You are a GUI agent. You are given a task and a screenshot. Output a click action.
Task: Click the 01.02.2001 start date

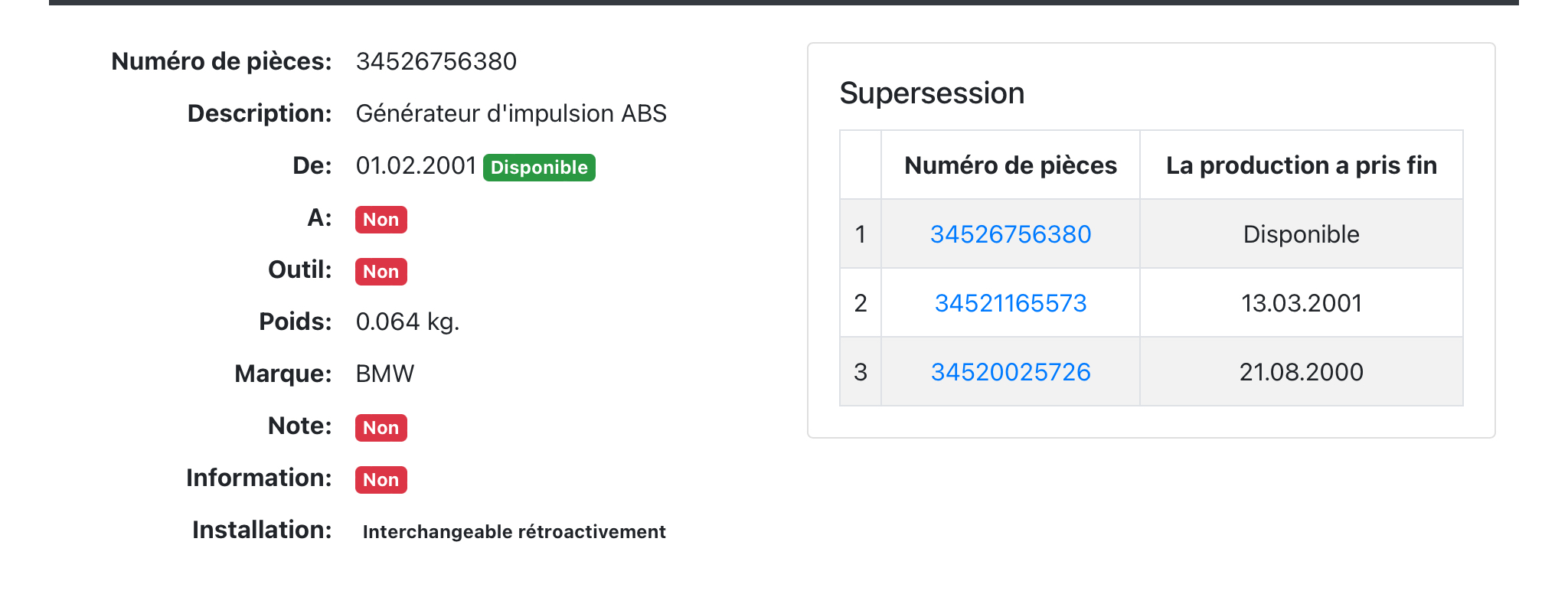416,165
